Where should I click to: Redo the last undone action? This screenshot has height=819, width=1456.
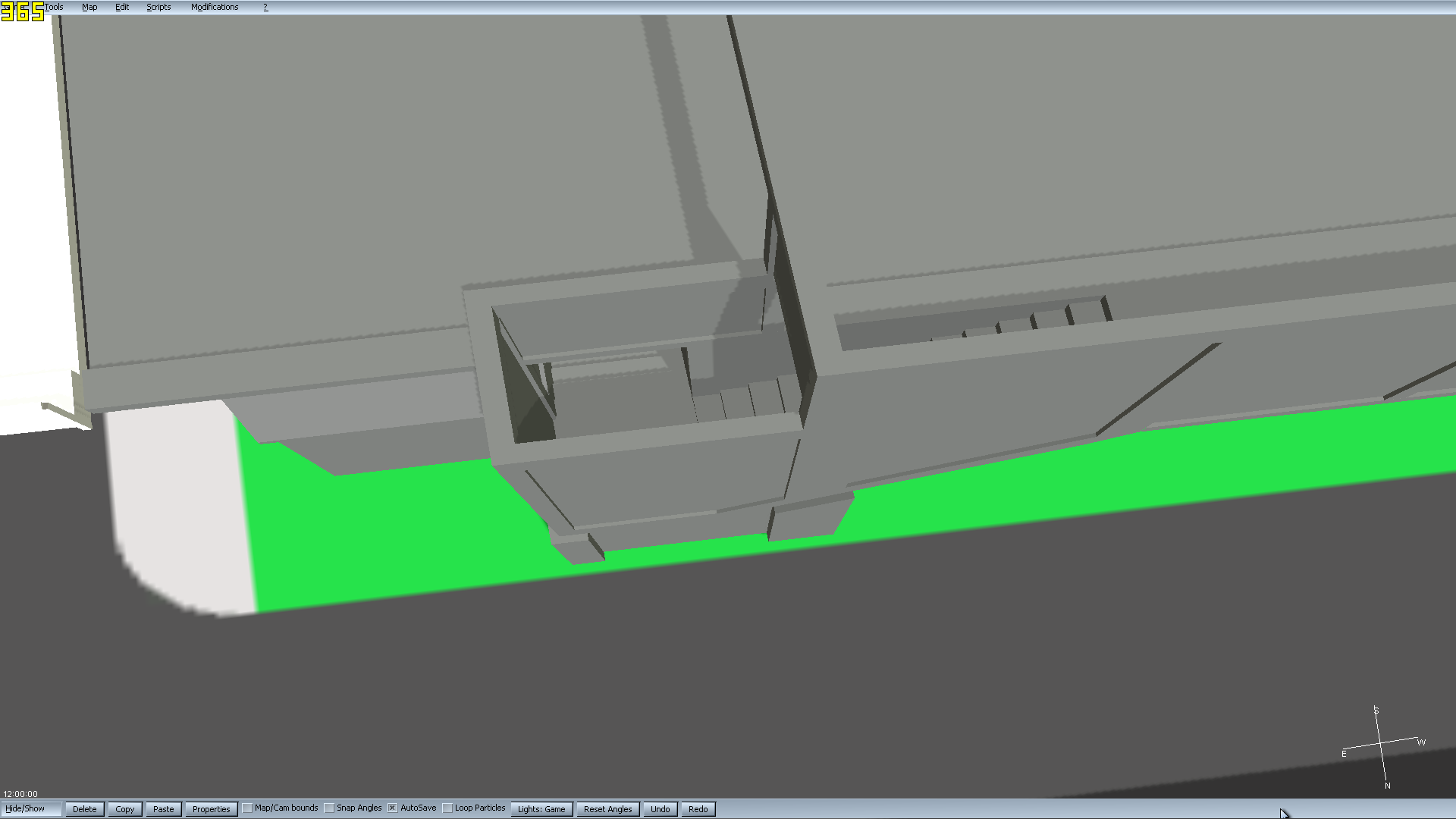[x=698, y=809]
